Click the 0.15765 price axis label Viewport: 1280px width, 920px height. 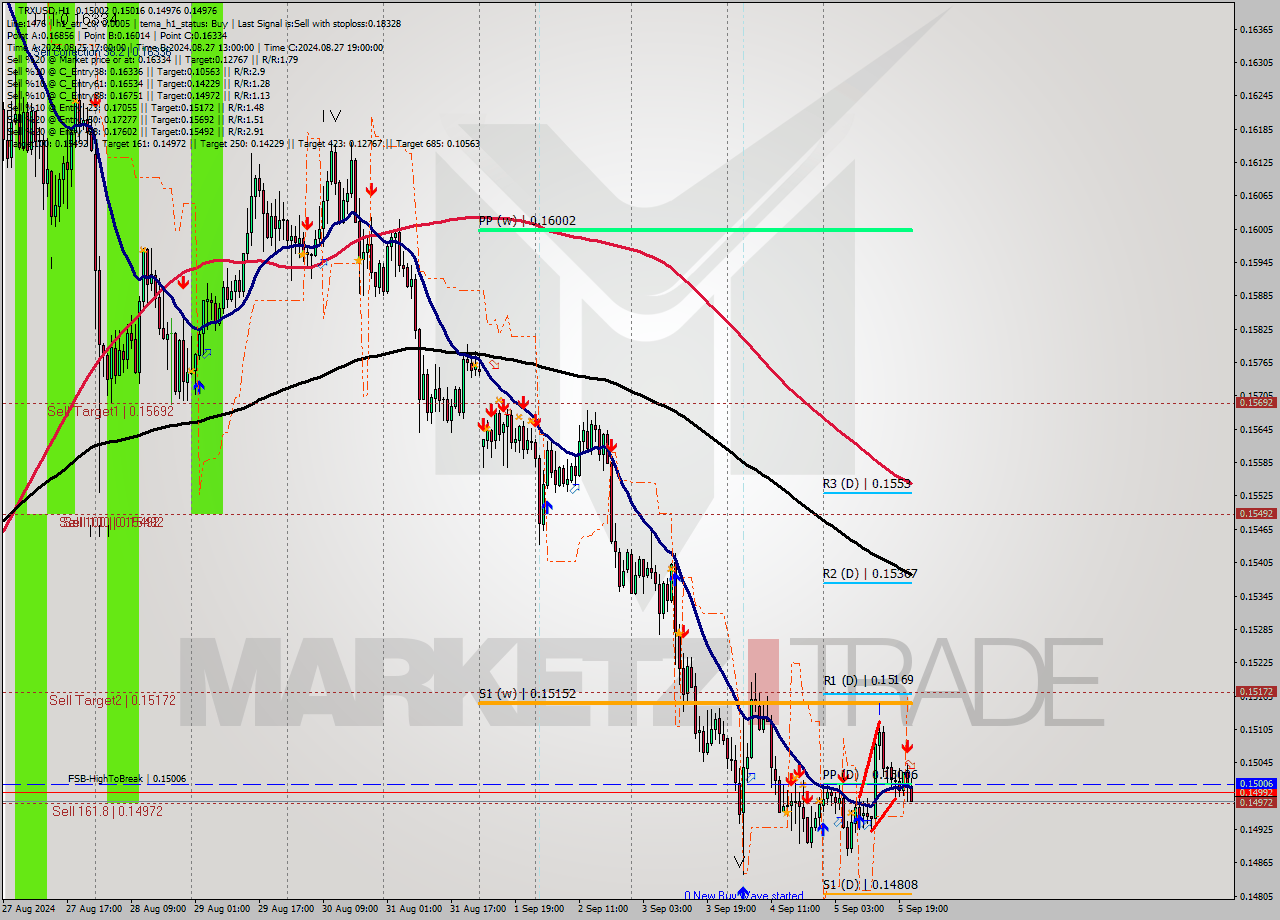click(1256, 362)
